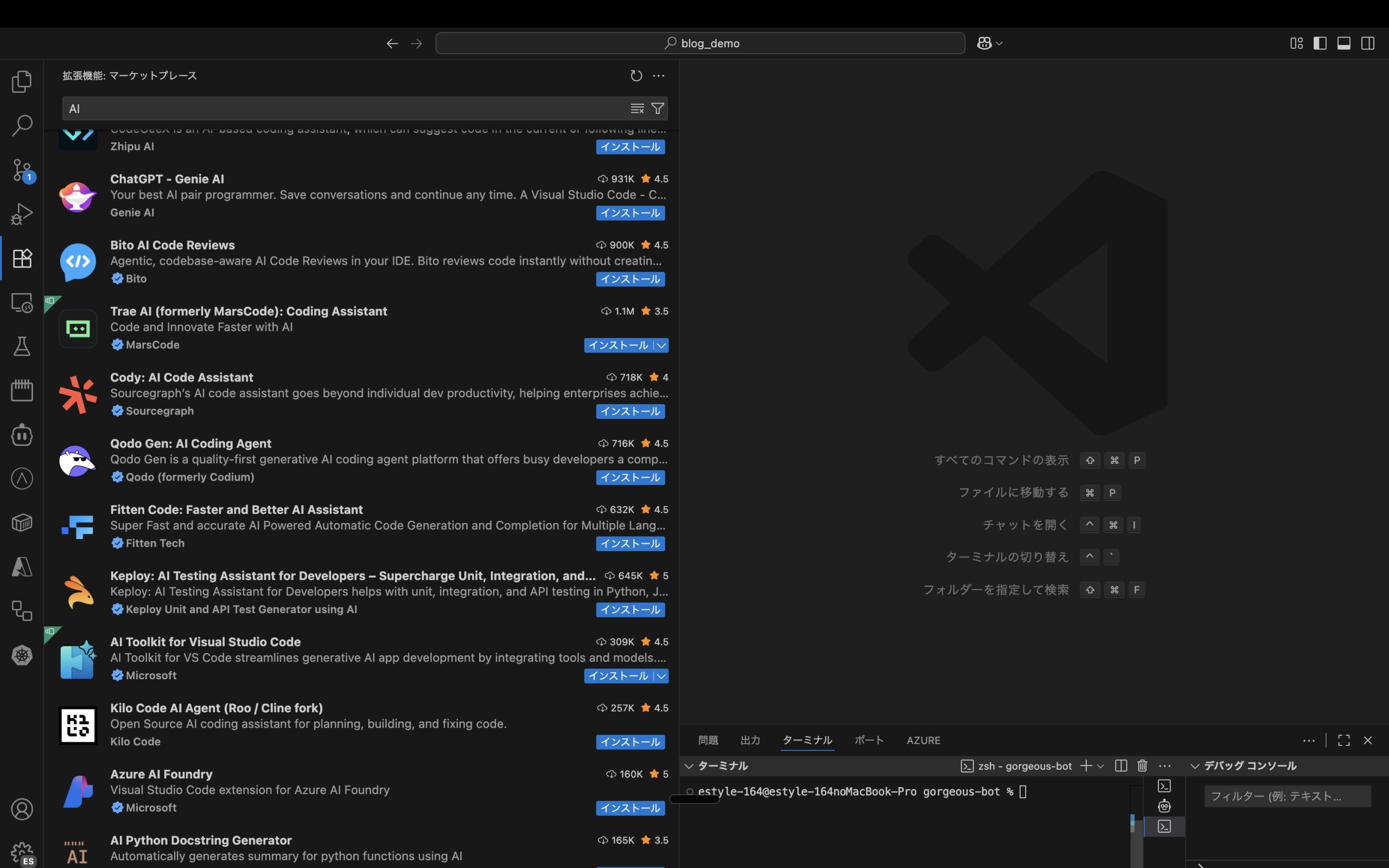Go forward in navigation history
Image resolution: width=1389 pixels, height=868 pixels.
[x=416, y=43]
